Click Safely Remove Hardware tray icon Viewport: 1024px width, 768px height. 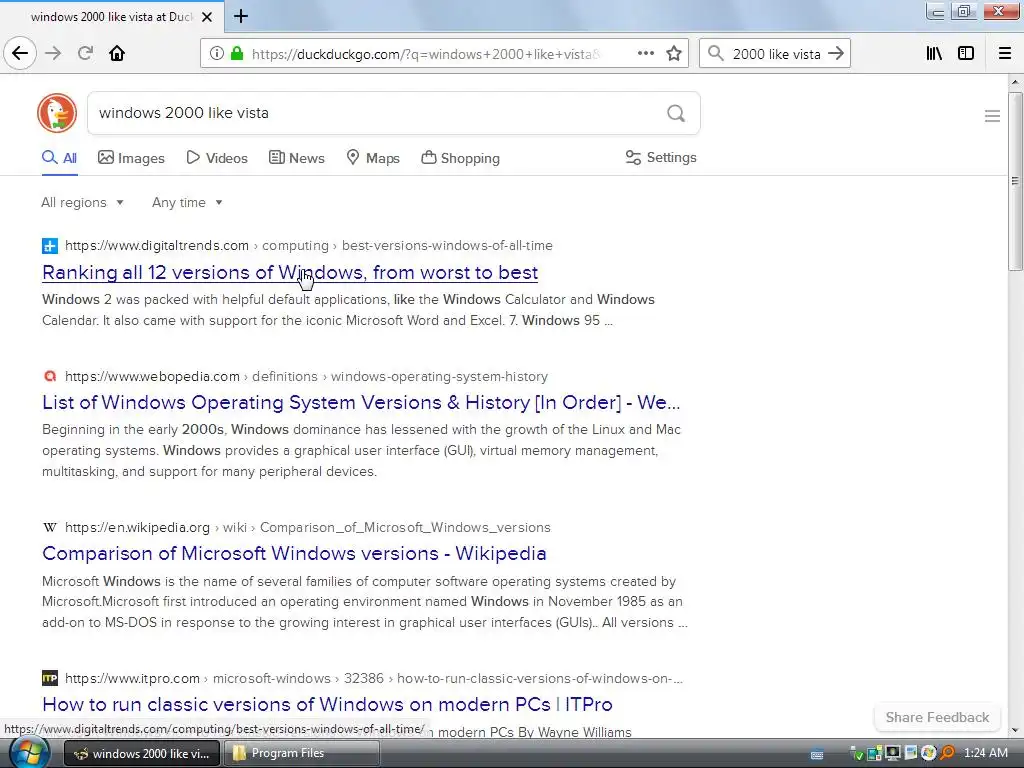pos(857,754)
